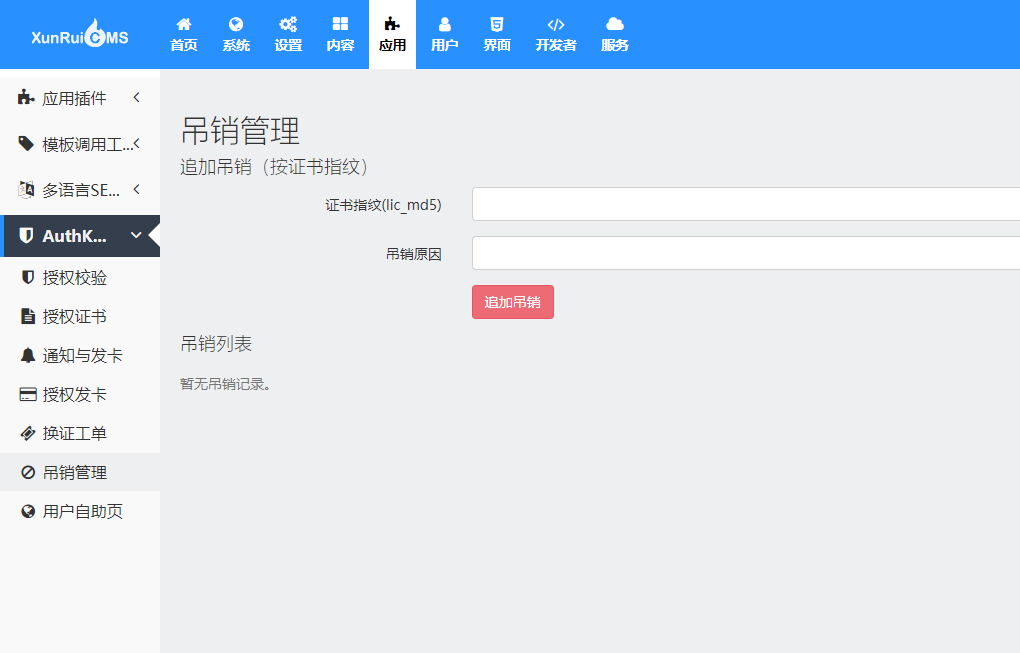The height and width of the screenshot is (653, 1020).
Task: Switch to 设置 in top navigation
Action: (288, 45)
